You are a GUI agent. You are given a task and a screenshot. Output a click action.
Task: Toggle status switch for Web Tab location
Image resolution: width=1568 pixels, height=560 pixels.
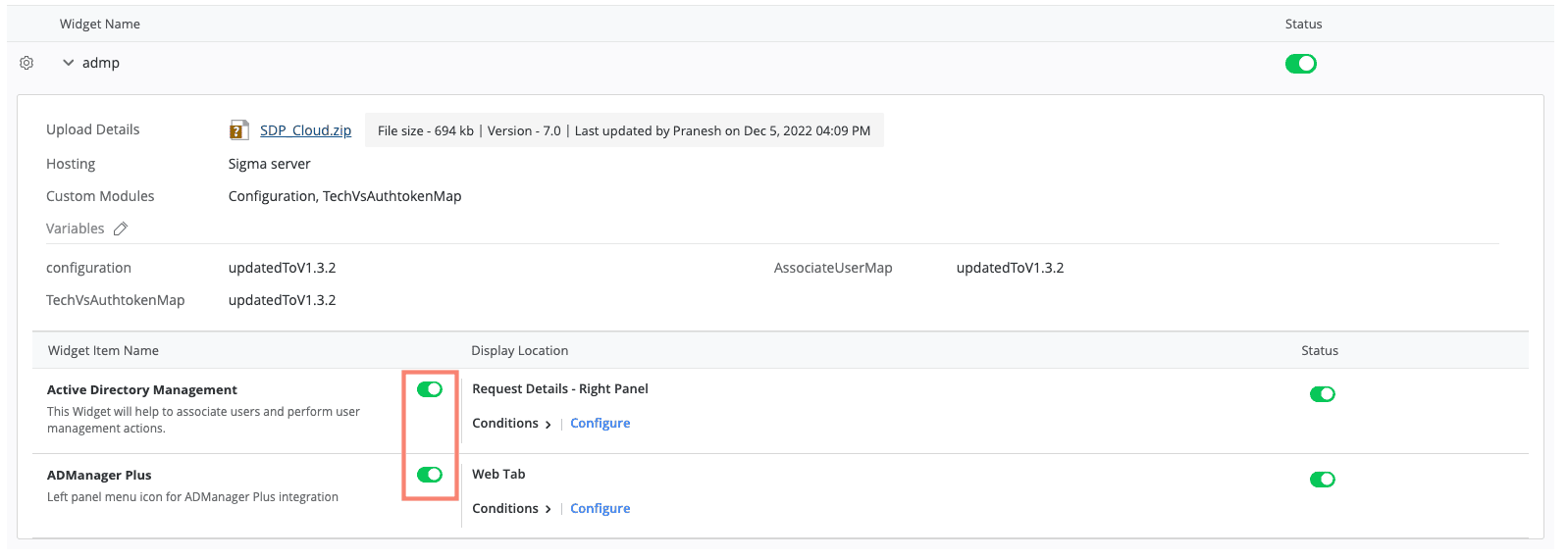pos(1322,480)
